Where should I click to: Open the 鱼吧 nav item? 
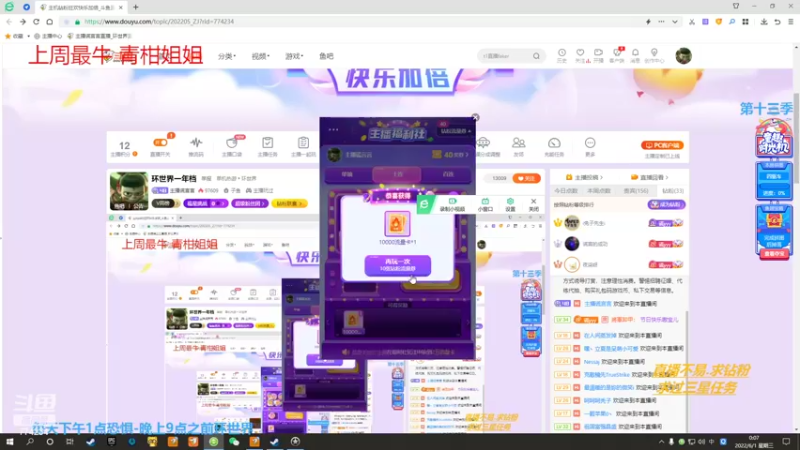[x=326, y=56]
